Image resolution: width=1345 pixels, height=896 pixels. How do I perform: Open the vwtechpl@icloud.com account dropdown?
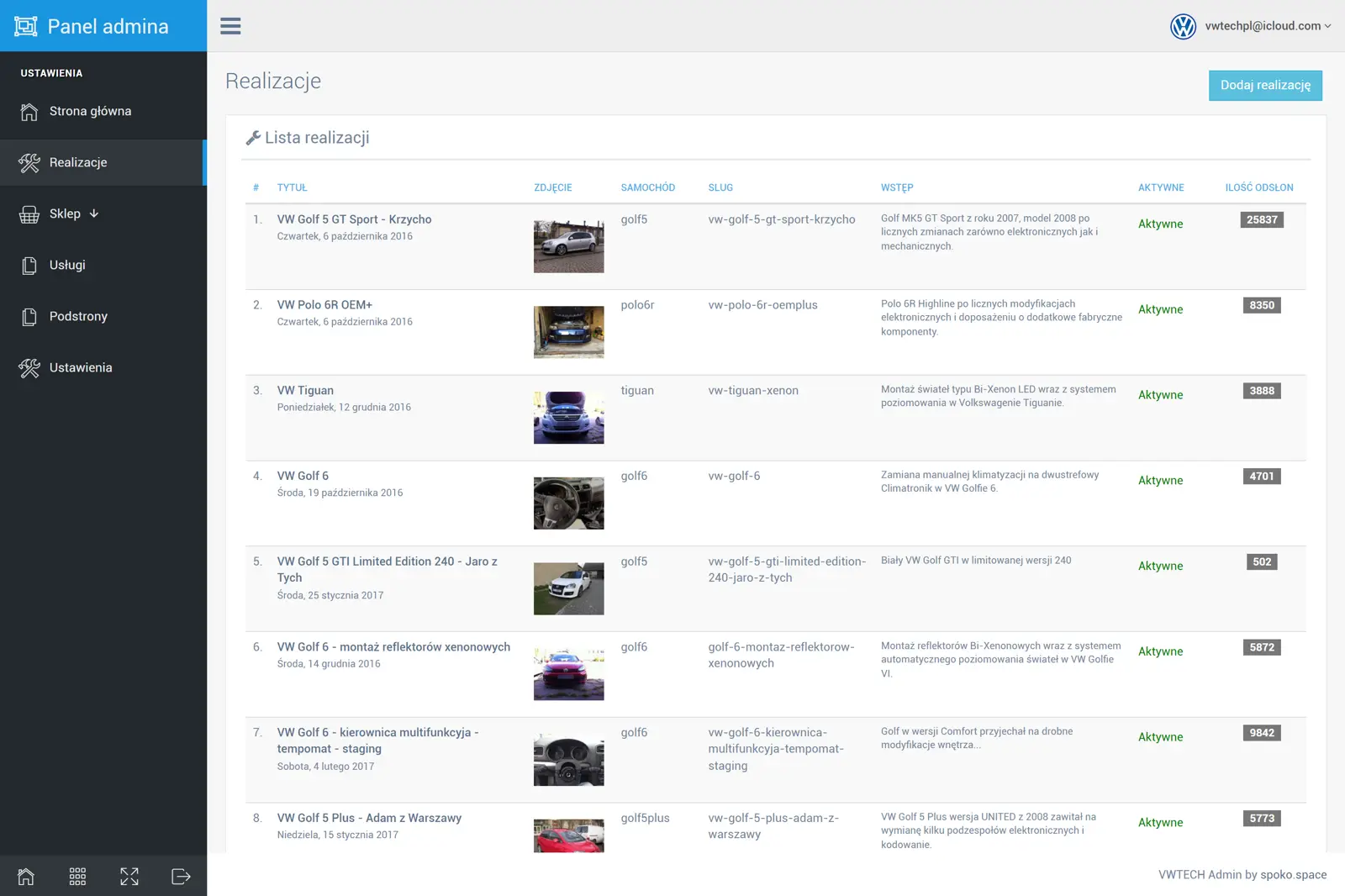point(1267,26)
